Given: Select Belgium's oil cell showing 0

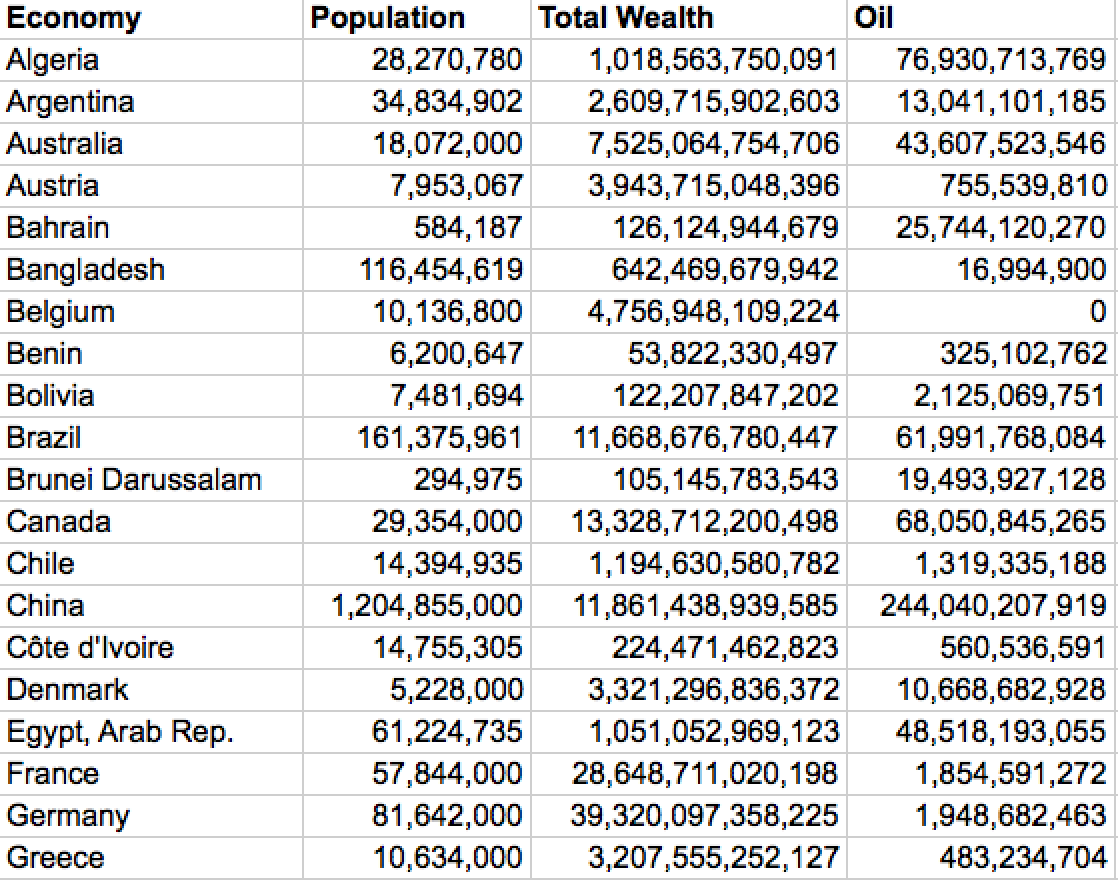Looking at the screenshot, I should pyautogui.click(x=1097, y=312).
